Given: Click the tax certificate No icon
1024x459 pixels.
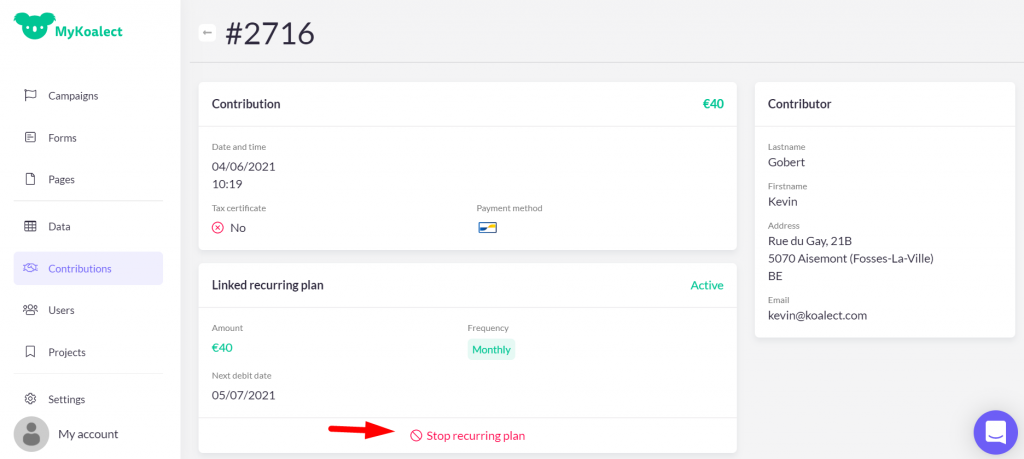Looking at the screenshot, I should [x=218, y=228].
